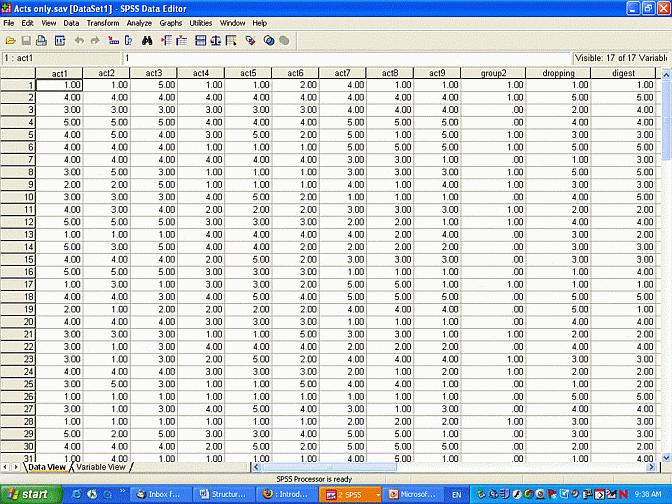
Task: Click the Use Sets circles icon
Action: click(x=269, y=41)
